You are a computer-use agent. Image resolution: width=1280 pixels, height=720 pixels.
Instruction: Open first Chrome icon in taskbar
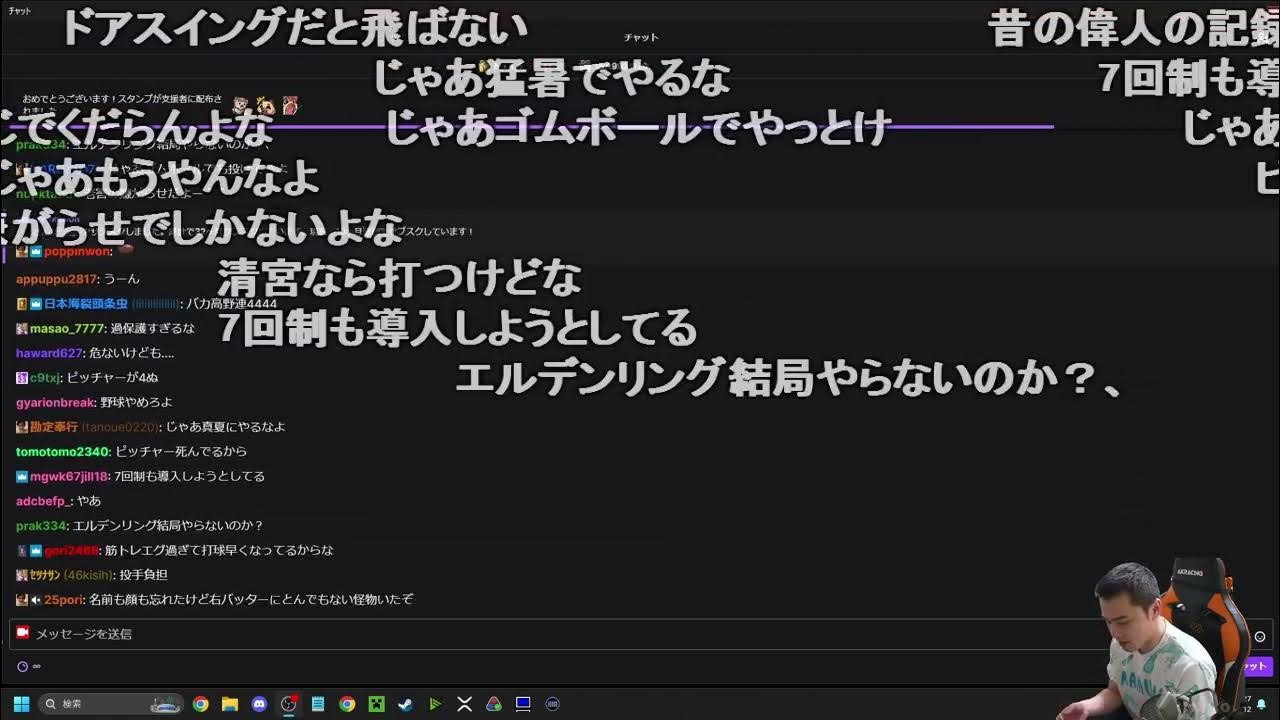(x=200, y=704)
